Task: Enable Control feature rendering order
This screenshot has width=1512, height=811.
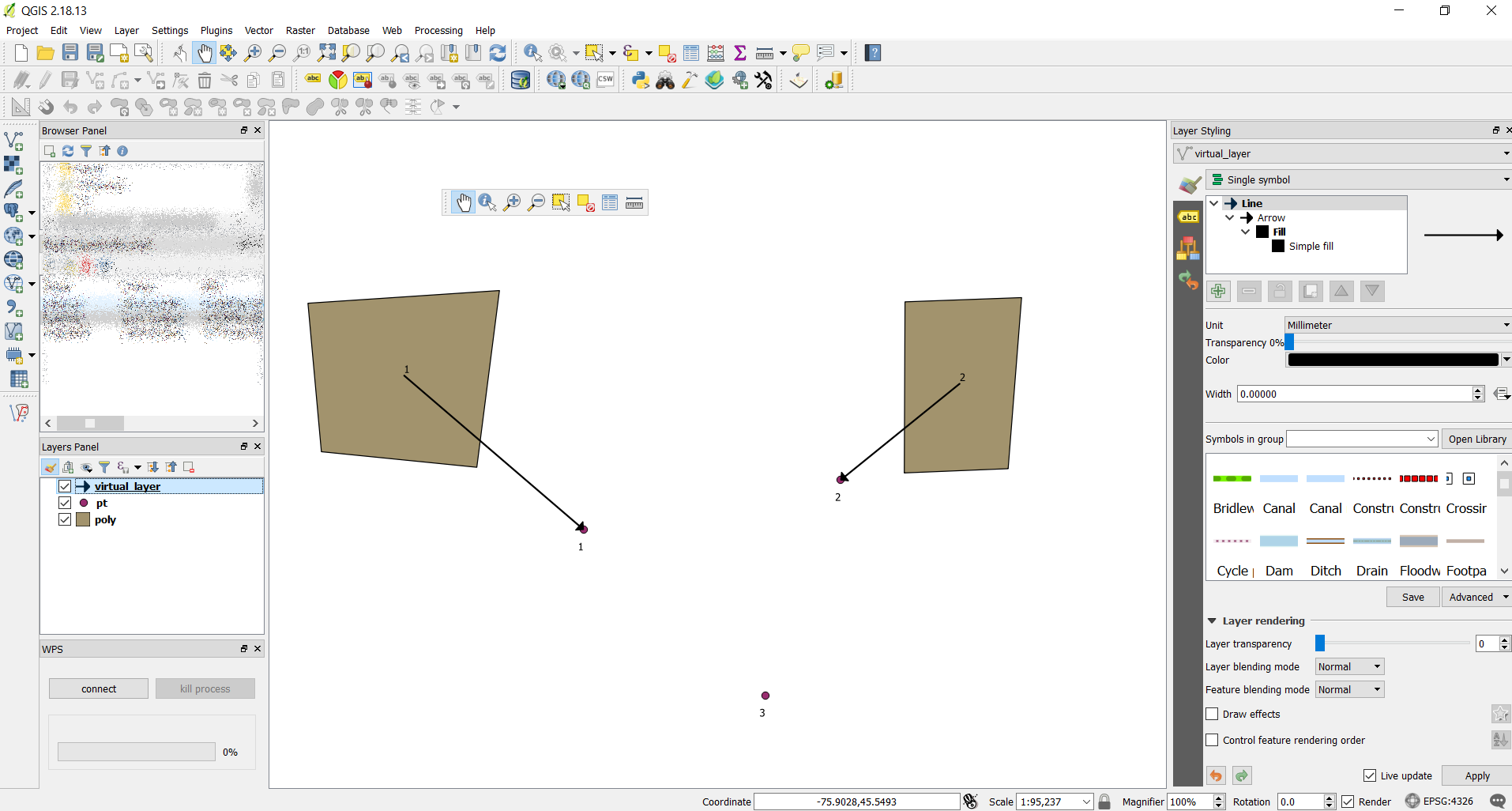Action: point(1212,740)
